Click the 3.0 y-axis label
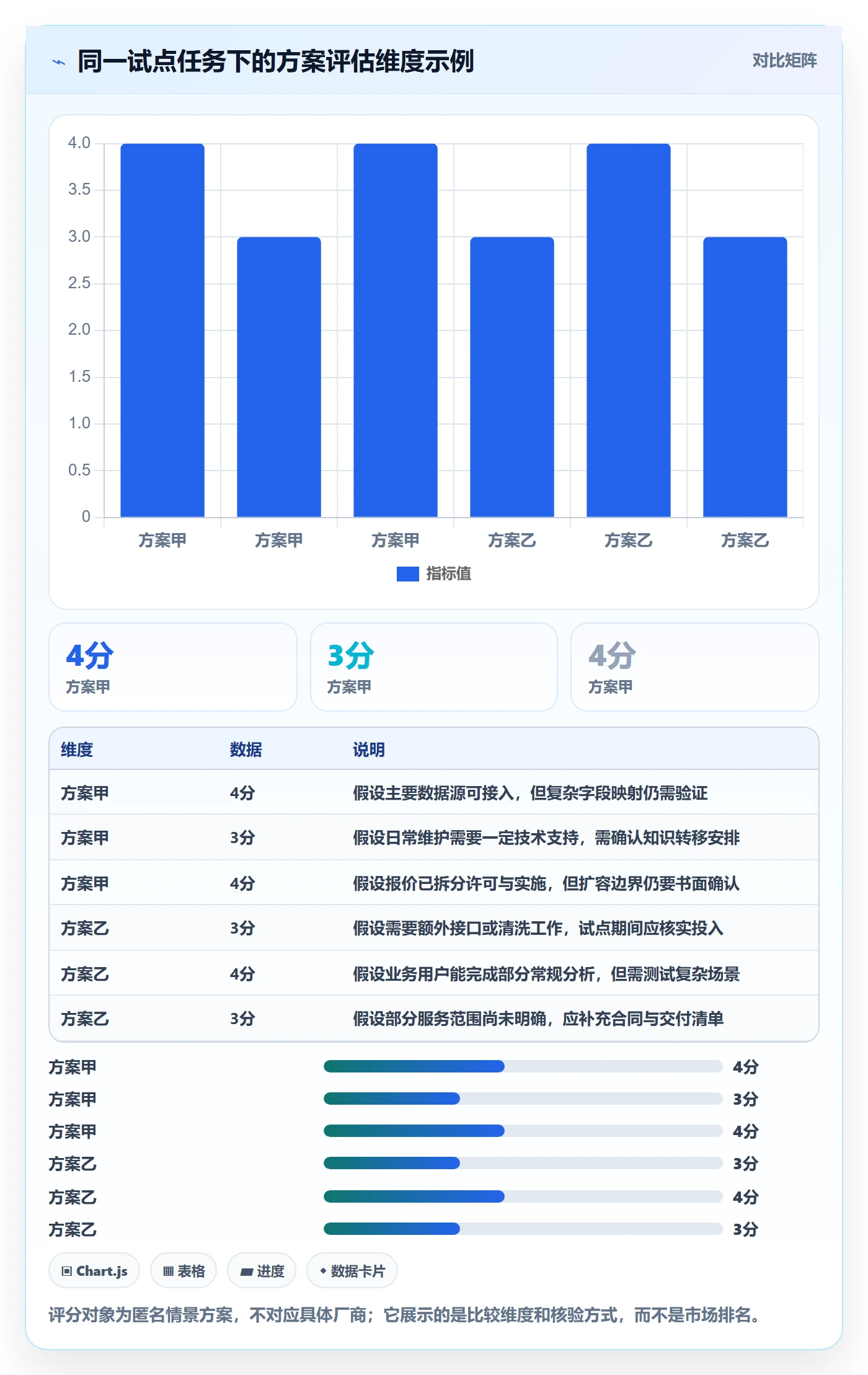The width and height of the screenshot is (868, 1375). pos(79,237)
